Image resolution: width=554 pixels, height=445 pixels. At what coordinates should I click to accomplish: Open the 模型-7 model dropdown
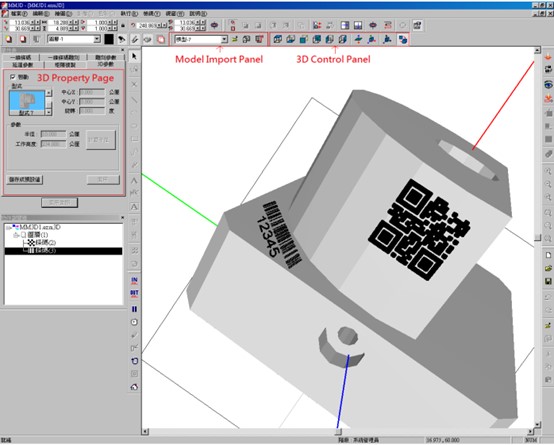(x=224, y=39)
